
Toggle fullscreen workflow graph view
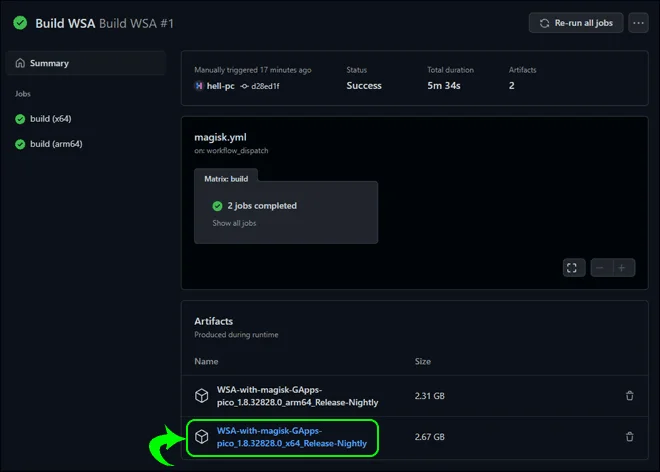(574, 268)
